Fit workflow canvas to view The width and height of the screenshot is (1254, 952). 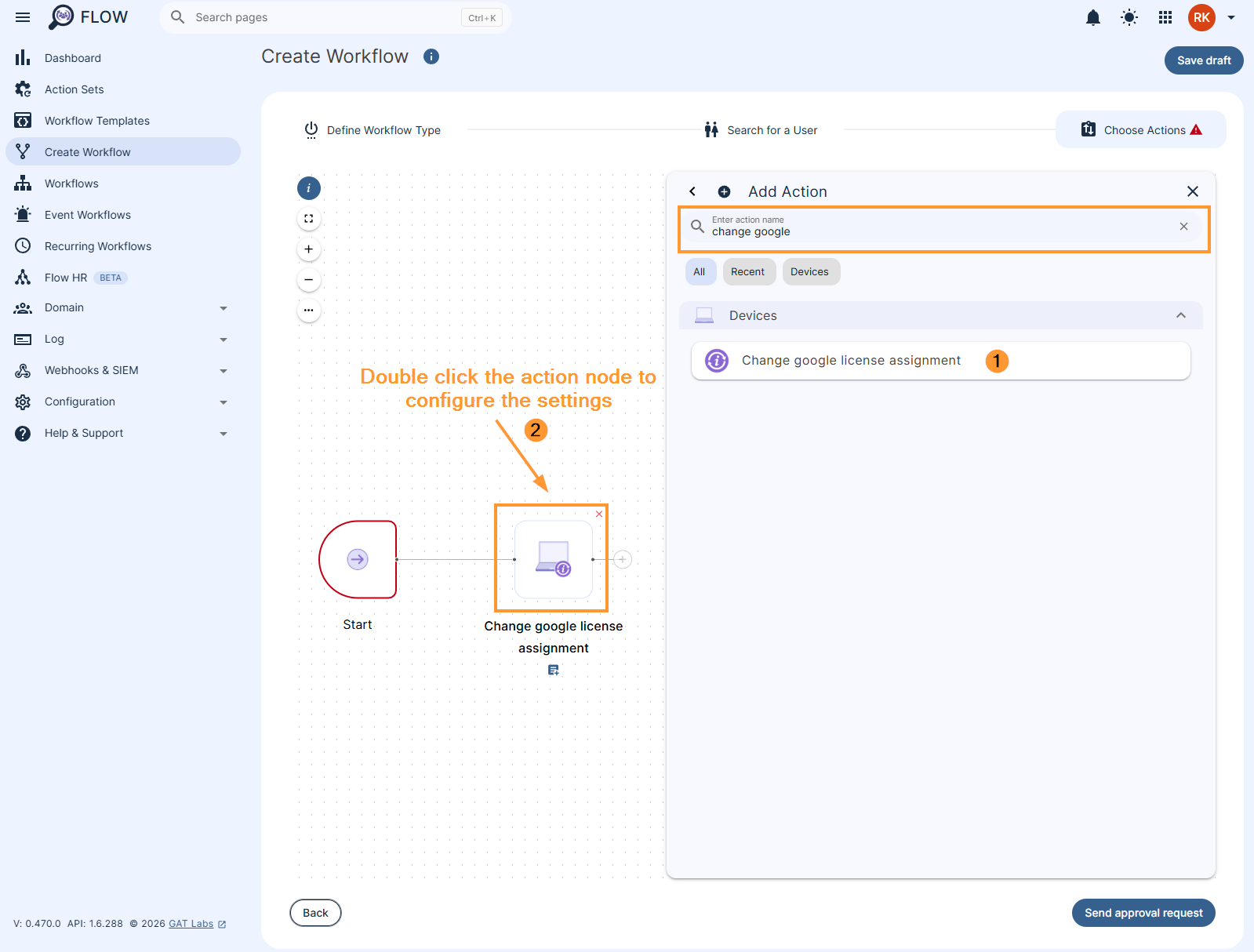(309, 219)
